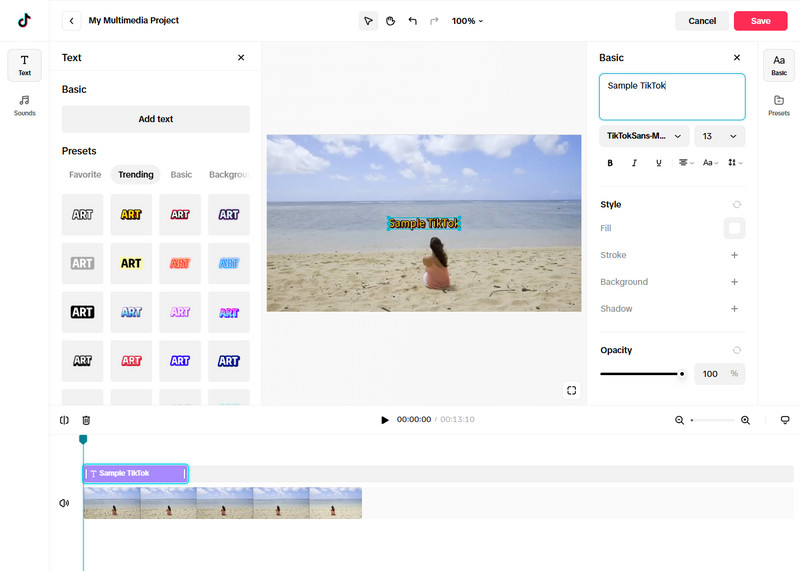Screen dimensions: 800x571
Task: Toggle italic formatting
Action: coord(634,163)
